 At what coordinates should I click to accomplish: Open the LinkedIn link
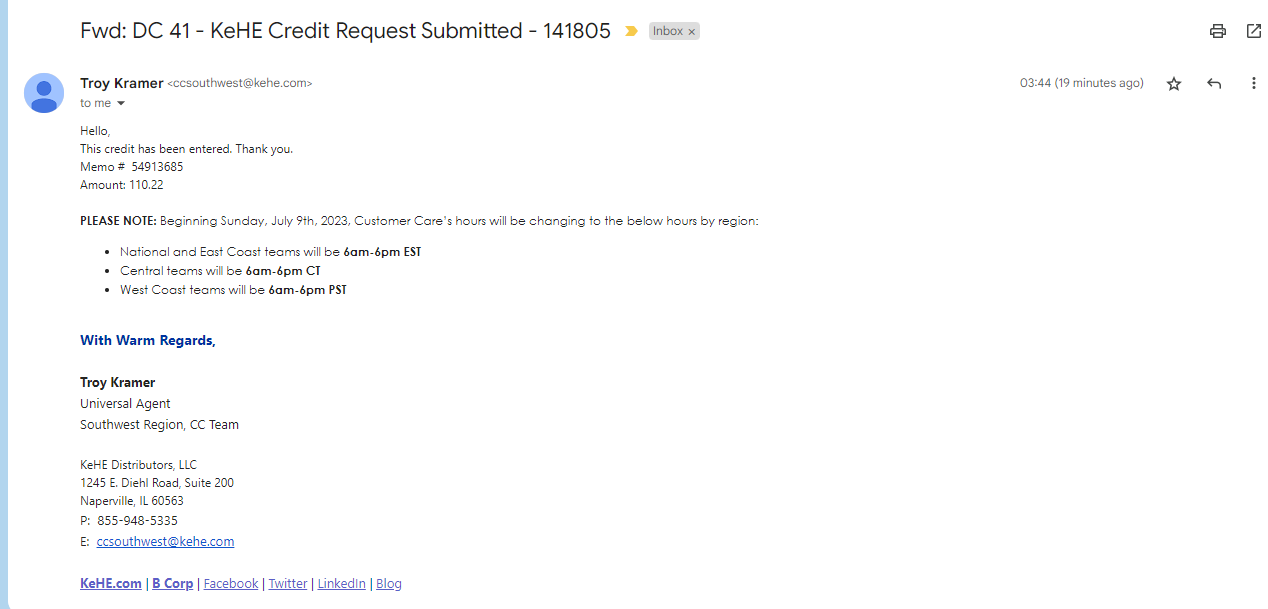[x=342, y=584]
